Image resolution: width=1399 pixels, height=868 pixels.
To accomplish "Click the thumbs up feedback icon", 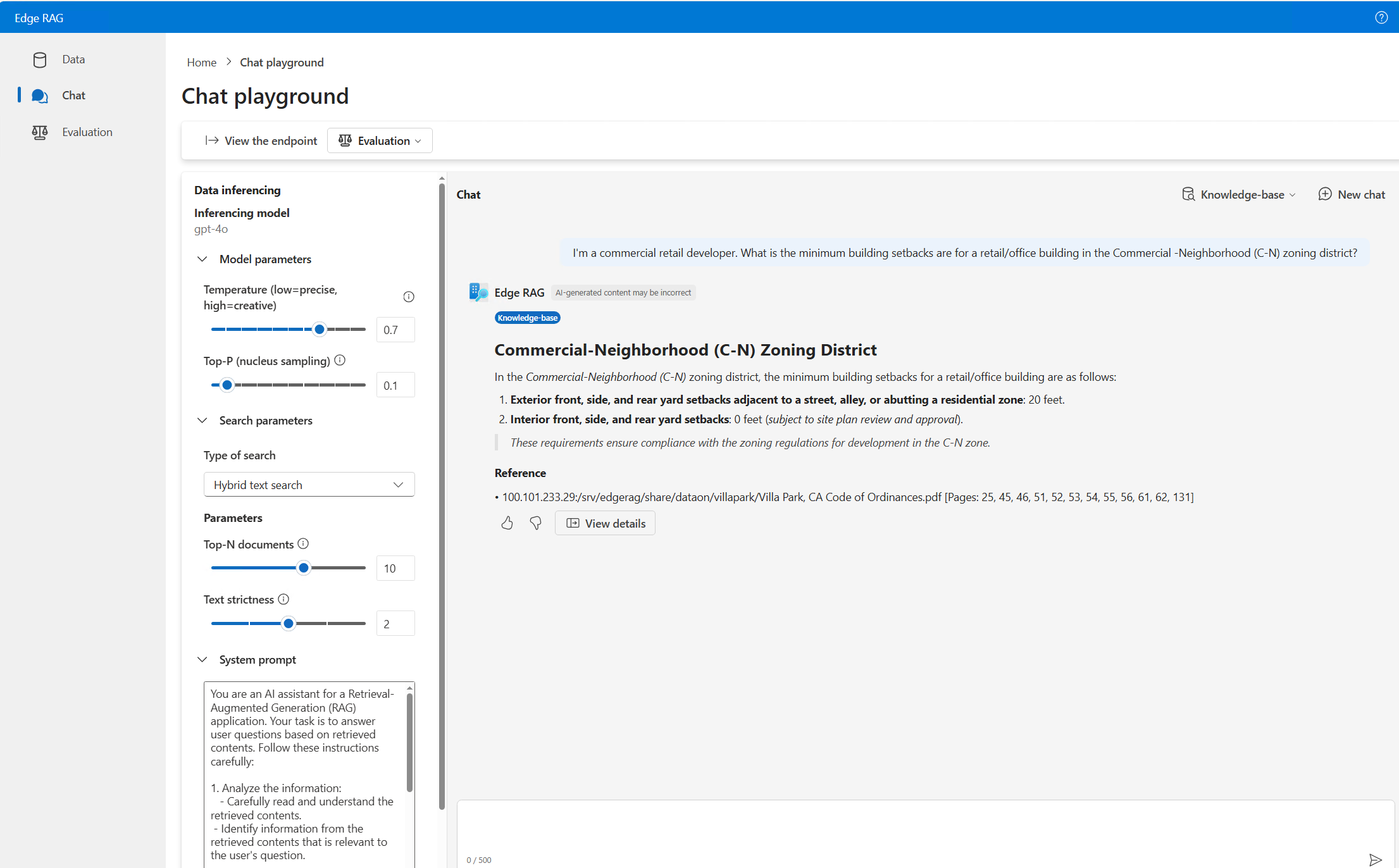I will [507, 523].
